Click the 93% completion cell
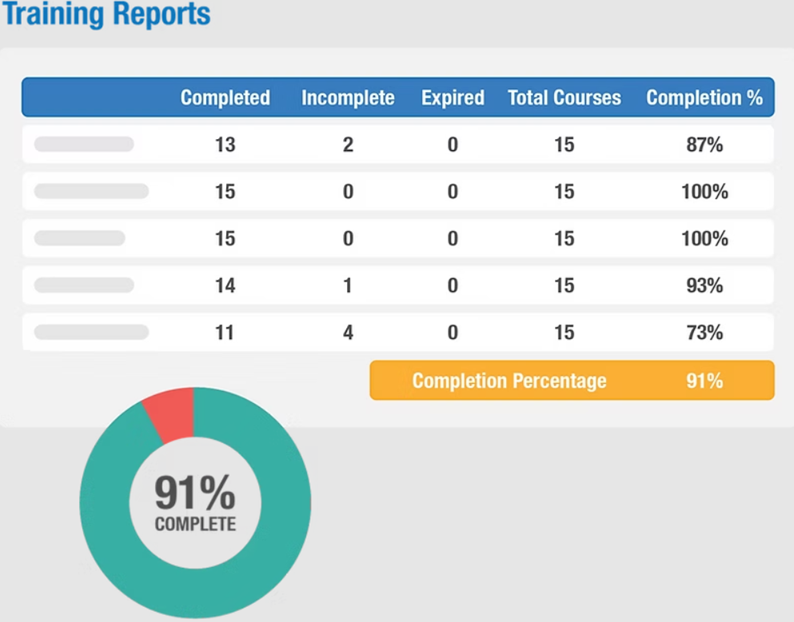The width and height of the screenshot is (794, 622). pos(702,286)
